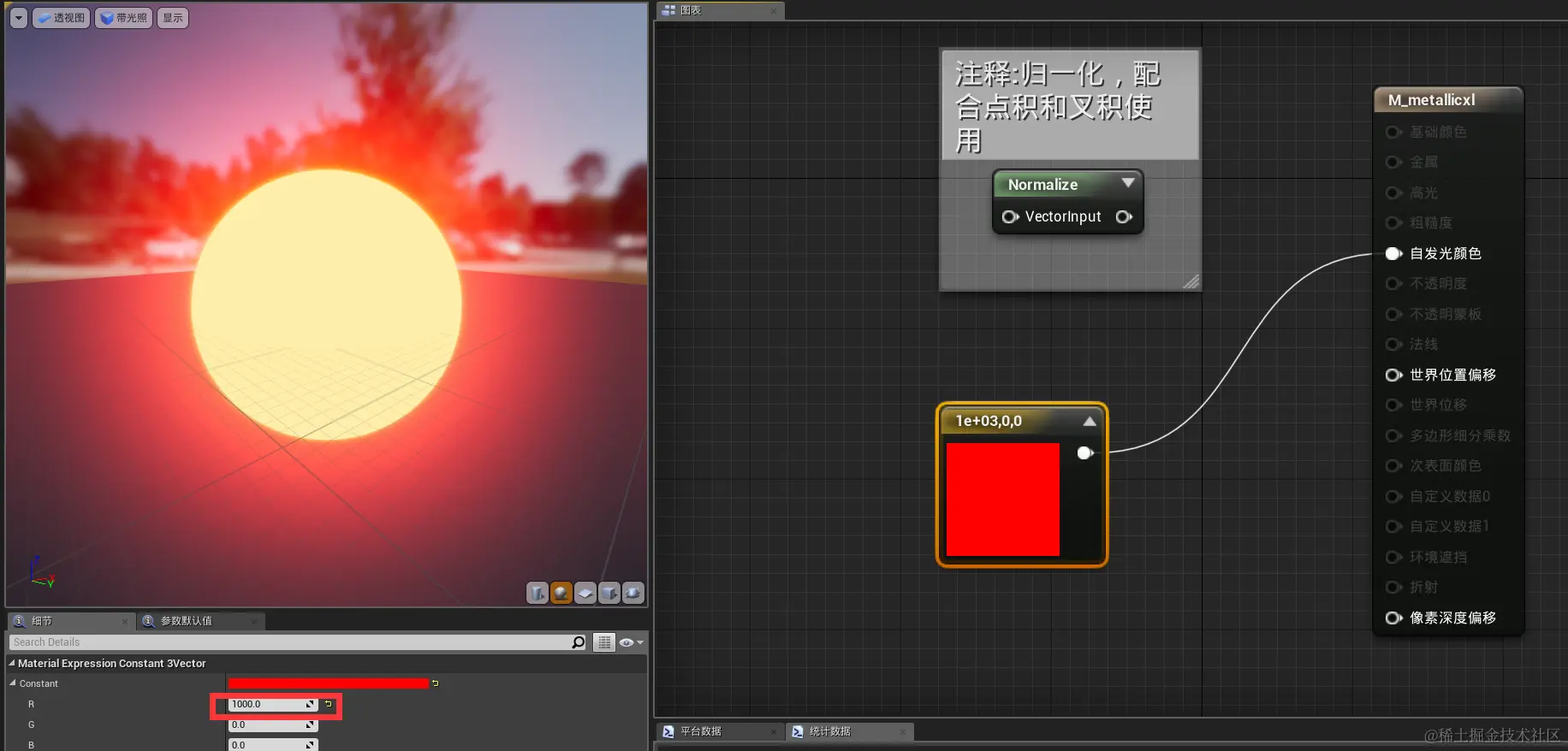Click the 不透明蒙板 opacity mask pin
Image resolution: width=1568 pixels, height=751 pixels.
pos(1393,314)
